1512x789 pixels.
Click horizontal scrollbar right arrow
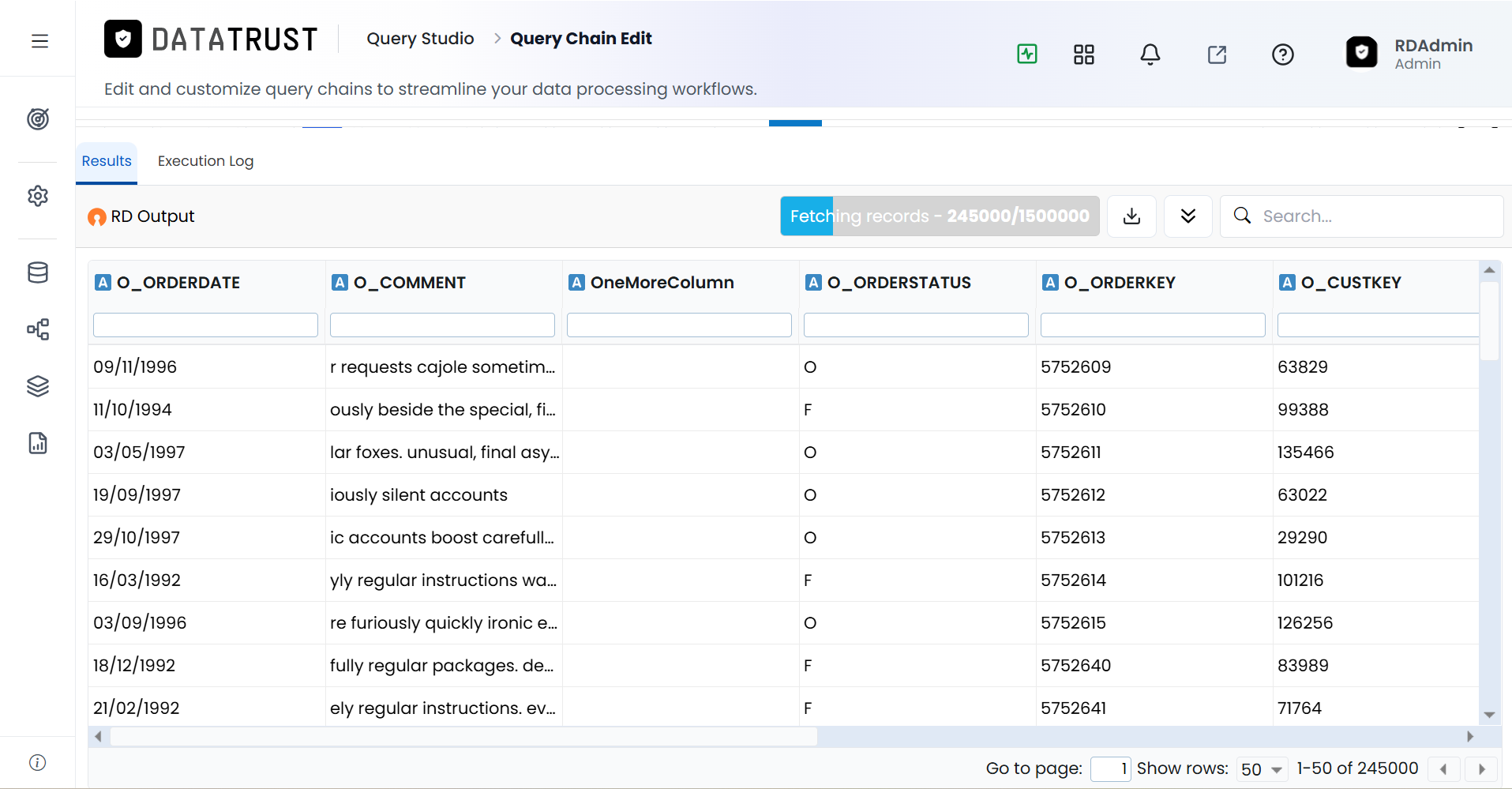click(1469, 737)
